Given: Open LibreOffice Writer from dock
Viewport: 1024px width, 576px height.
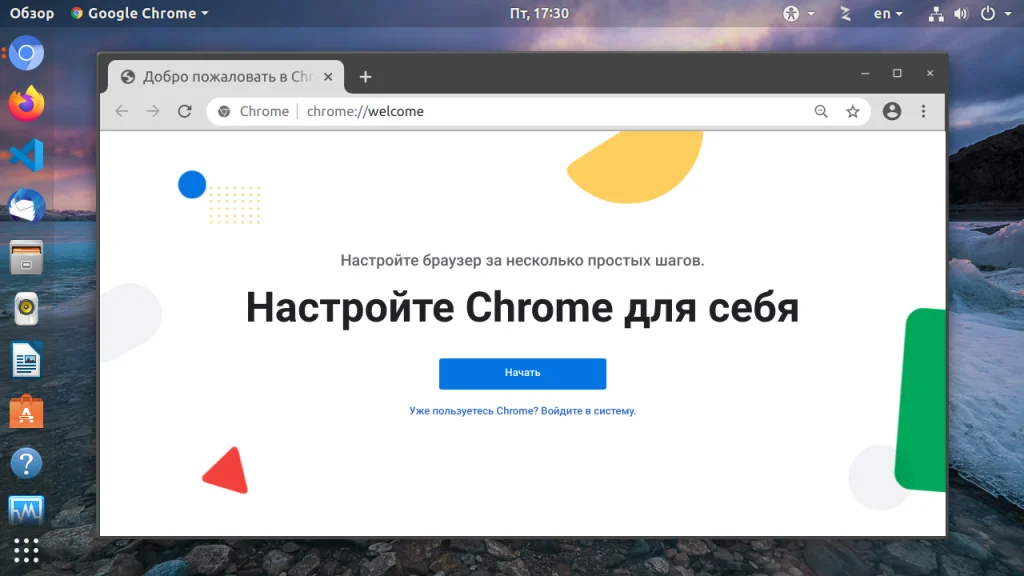Looking at the screenshot, I should coord(26,360).
